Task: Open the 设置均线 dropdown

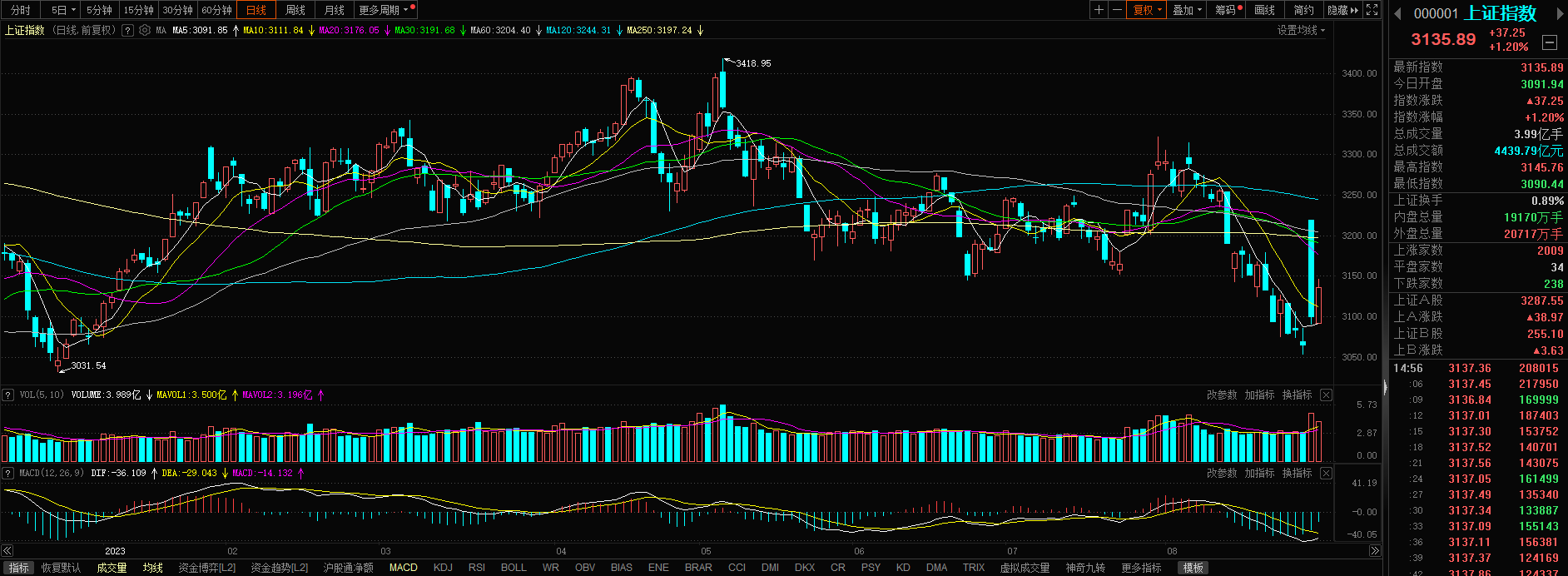Action: tap(1301, 30)
